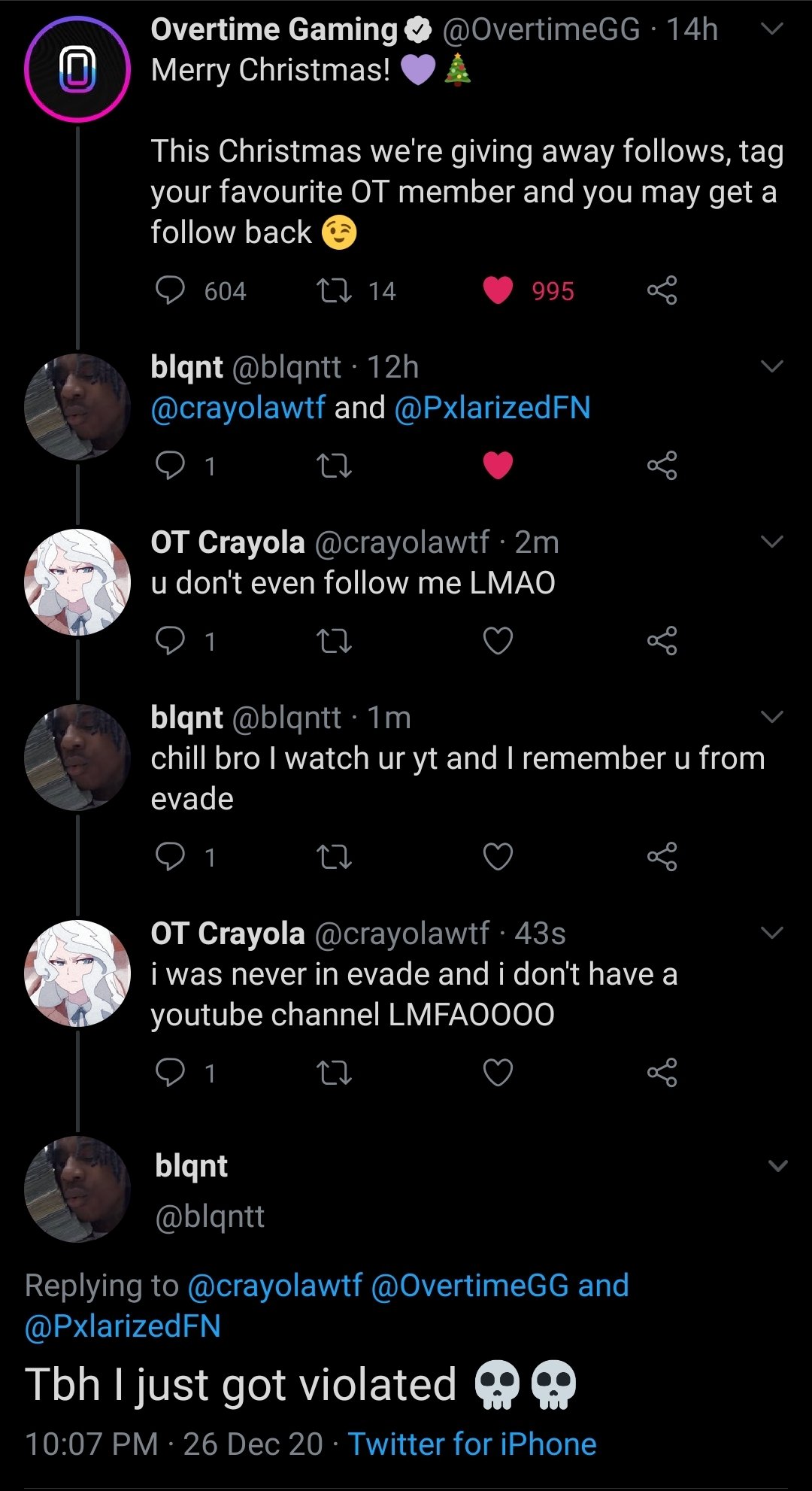Open more options for "Tbh I just got violated" tweet

pos(778,1166)
